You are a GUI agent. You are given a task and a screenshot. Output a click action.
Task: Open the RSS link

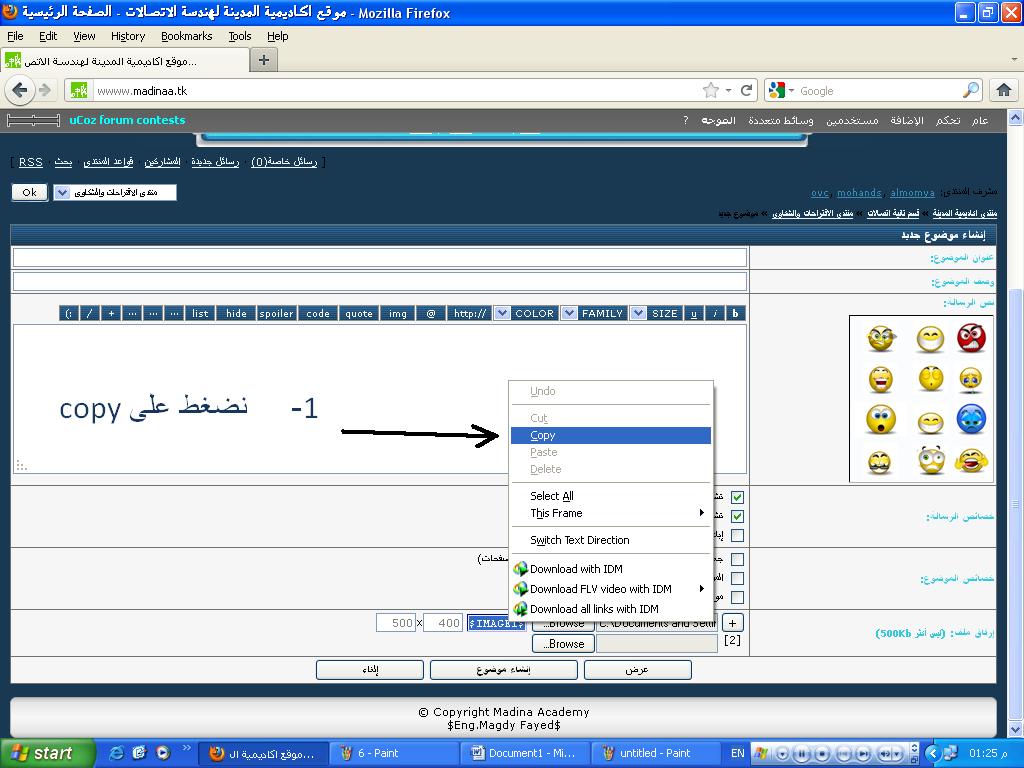[x=31, y=162]
